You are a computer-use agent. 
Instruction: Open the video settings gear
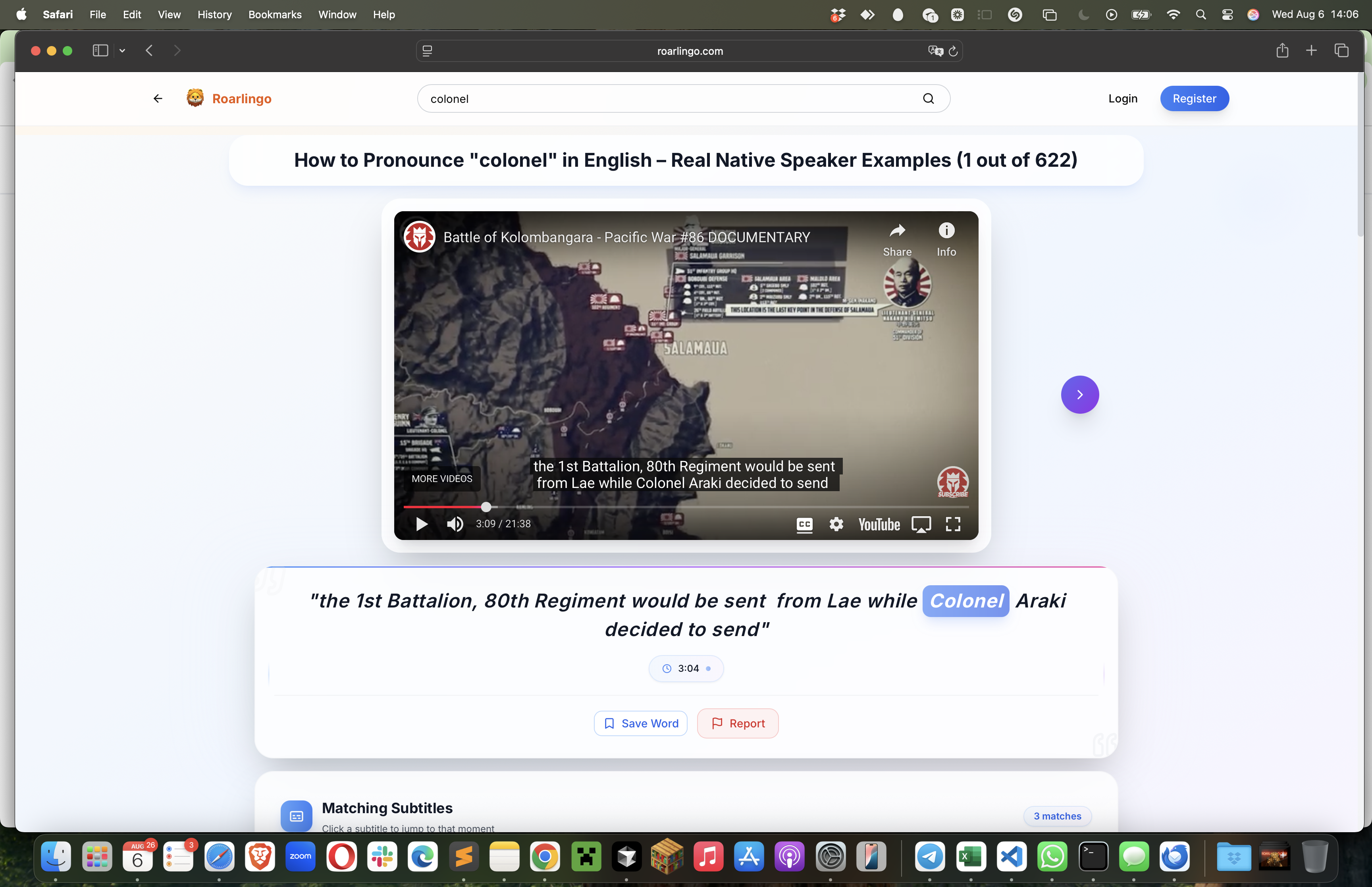tap(836, 524)
